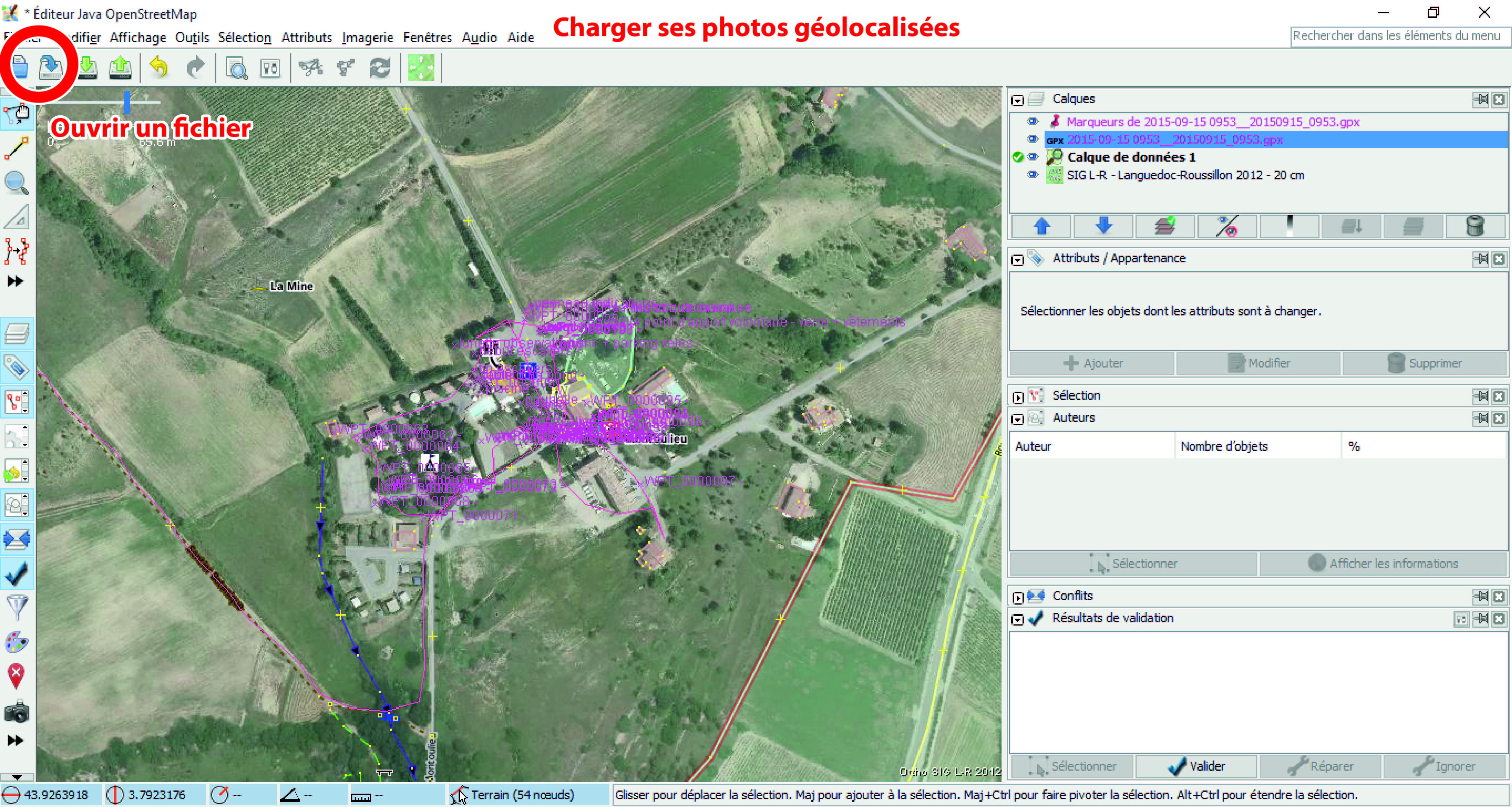Select the set-square tool in sidebar
This screenshot has width=1512, height=807.
tap(16, 217)
